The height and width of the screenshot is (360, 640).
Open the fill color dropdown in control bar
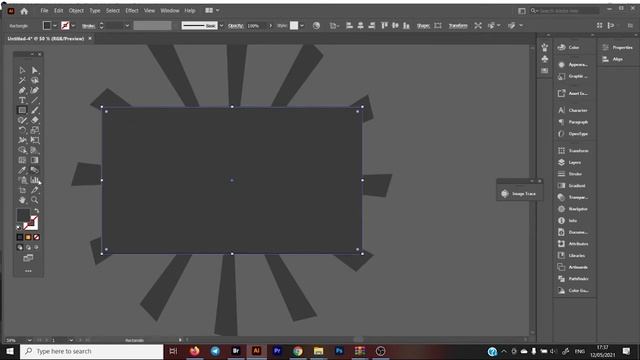click(x=55, y=26)
